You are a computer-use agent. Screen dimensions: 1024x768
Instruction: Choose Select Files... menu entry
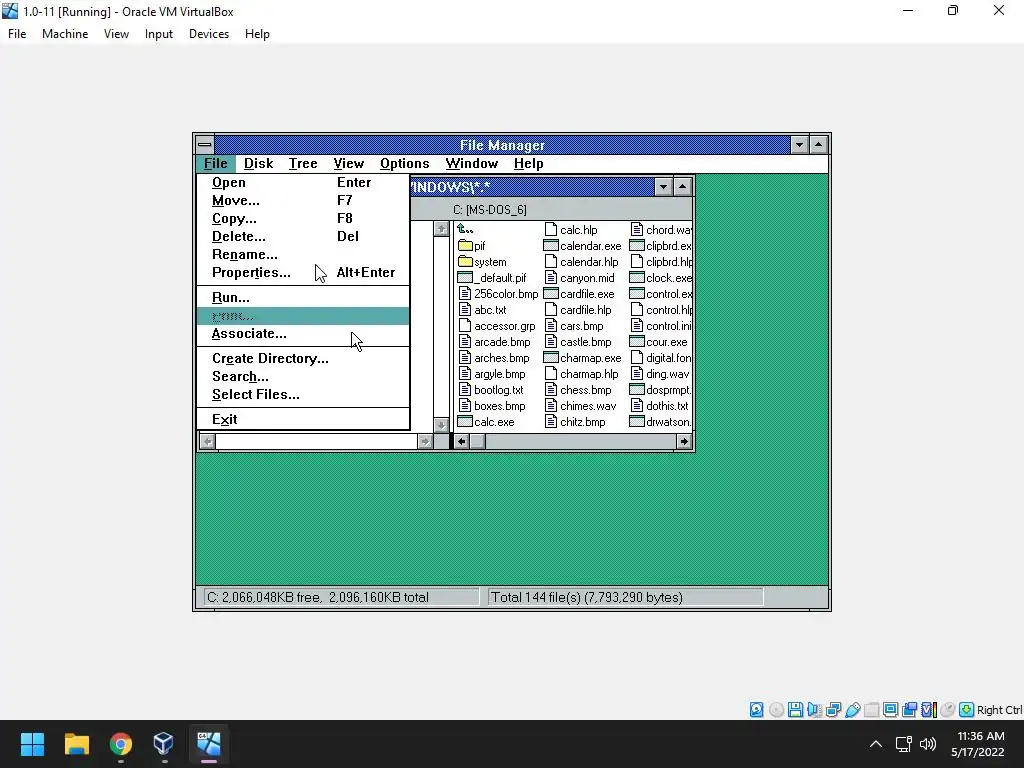tap(303, 394)
